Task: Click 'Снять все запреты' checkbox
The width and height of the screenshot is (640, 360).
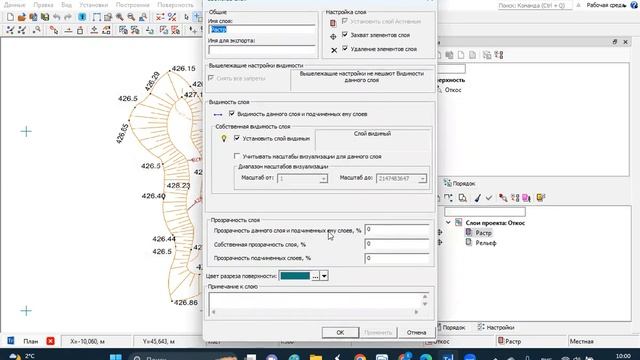Action: coord(211,78)
